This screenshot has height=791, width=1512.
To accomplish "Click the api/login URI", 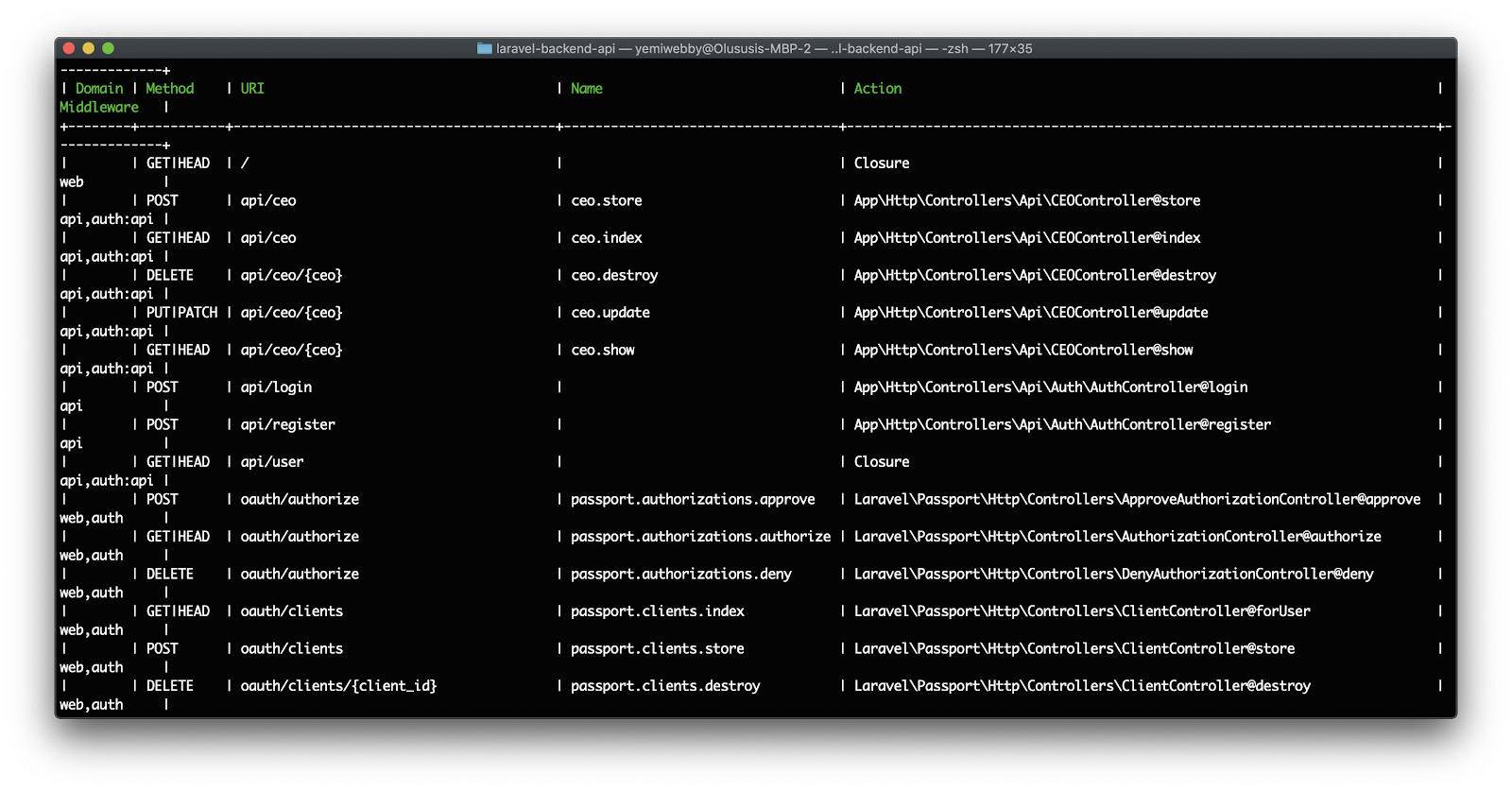I will coord(276,387).
